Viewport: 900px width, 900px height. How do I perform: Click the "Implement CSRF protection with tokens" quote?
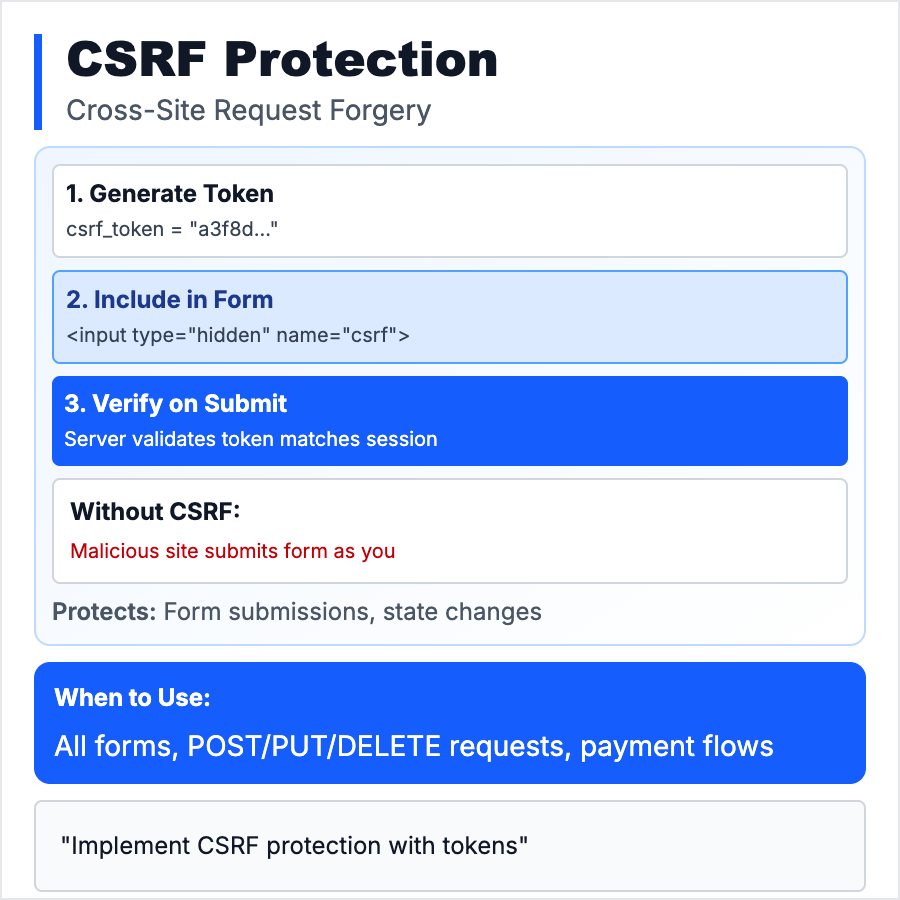294,846
